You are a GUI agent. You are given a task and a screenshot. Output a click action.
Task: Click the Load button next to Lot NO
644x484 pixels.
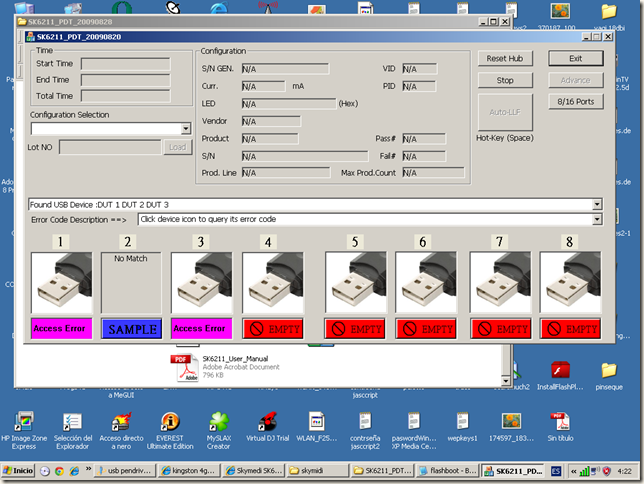click(x=178, y=147)
